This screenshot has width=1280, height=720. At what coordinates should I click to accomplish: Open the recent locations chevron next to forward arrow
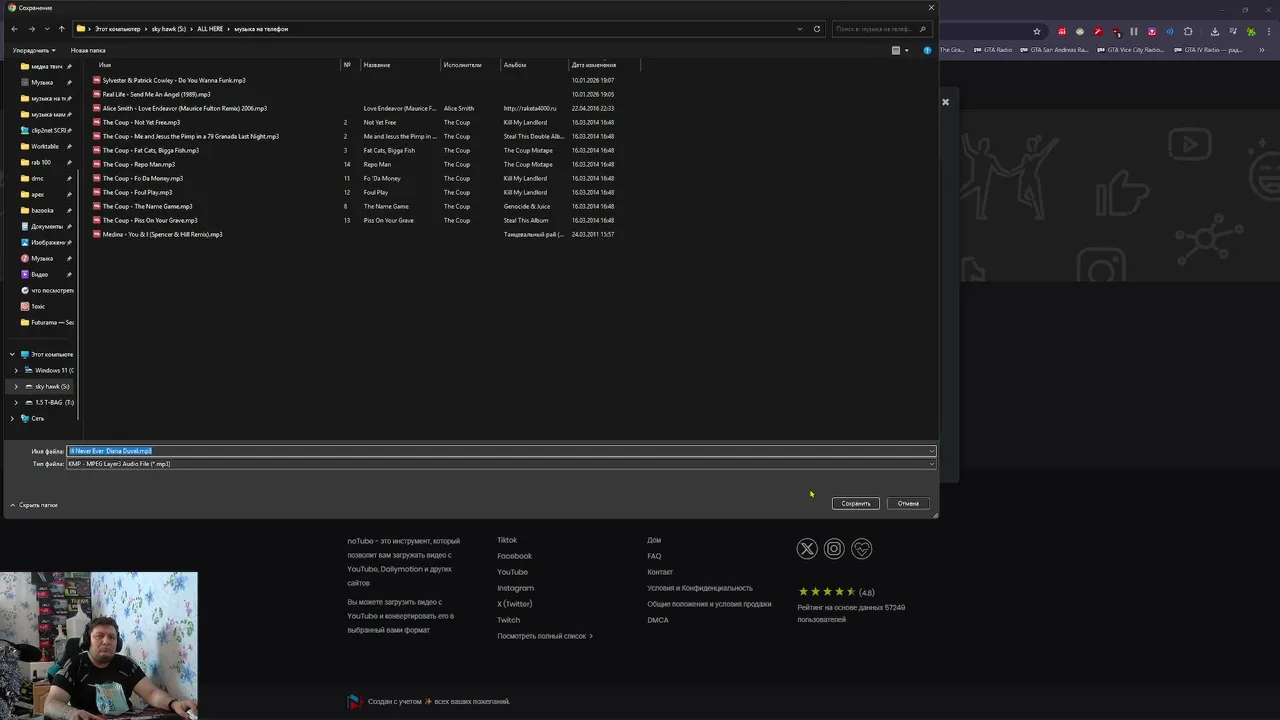tap(46, 29)
